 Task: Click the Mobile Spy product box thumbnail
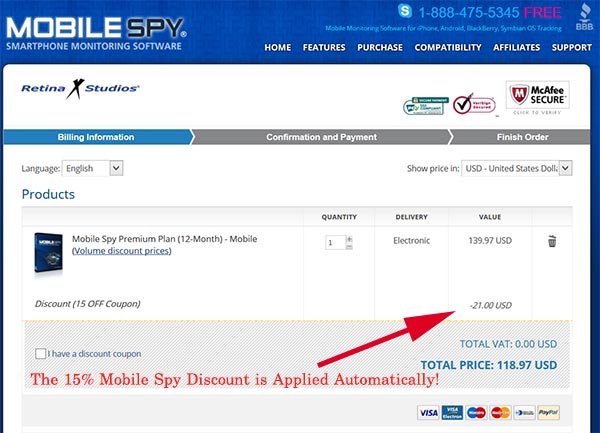pos(48,253)
